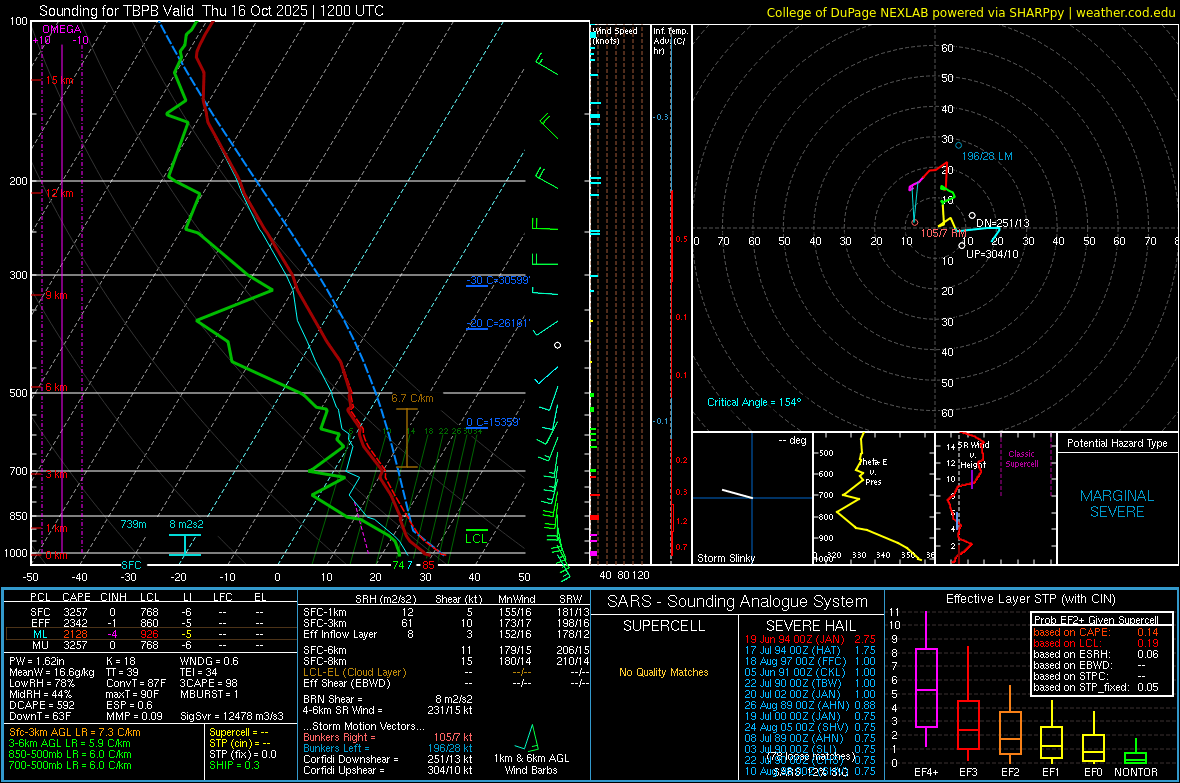Click the MARGINAL SEVERE hazard text
The height and width of the screenshot is (783, 1180).
1117,504
